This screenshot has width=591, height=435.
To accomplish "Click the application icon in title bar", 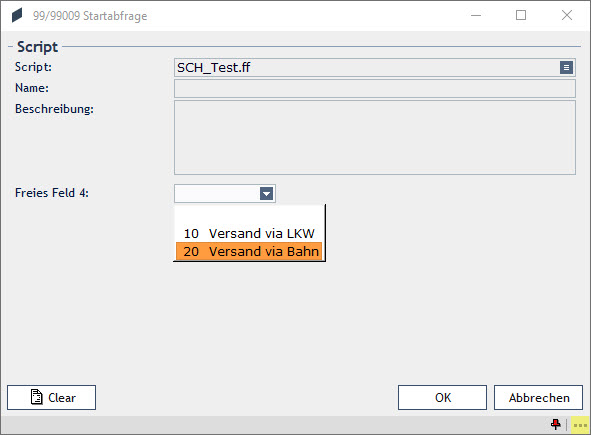I will point(17,16).
